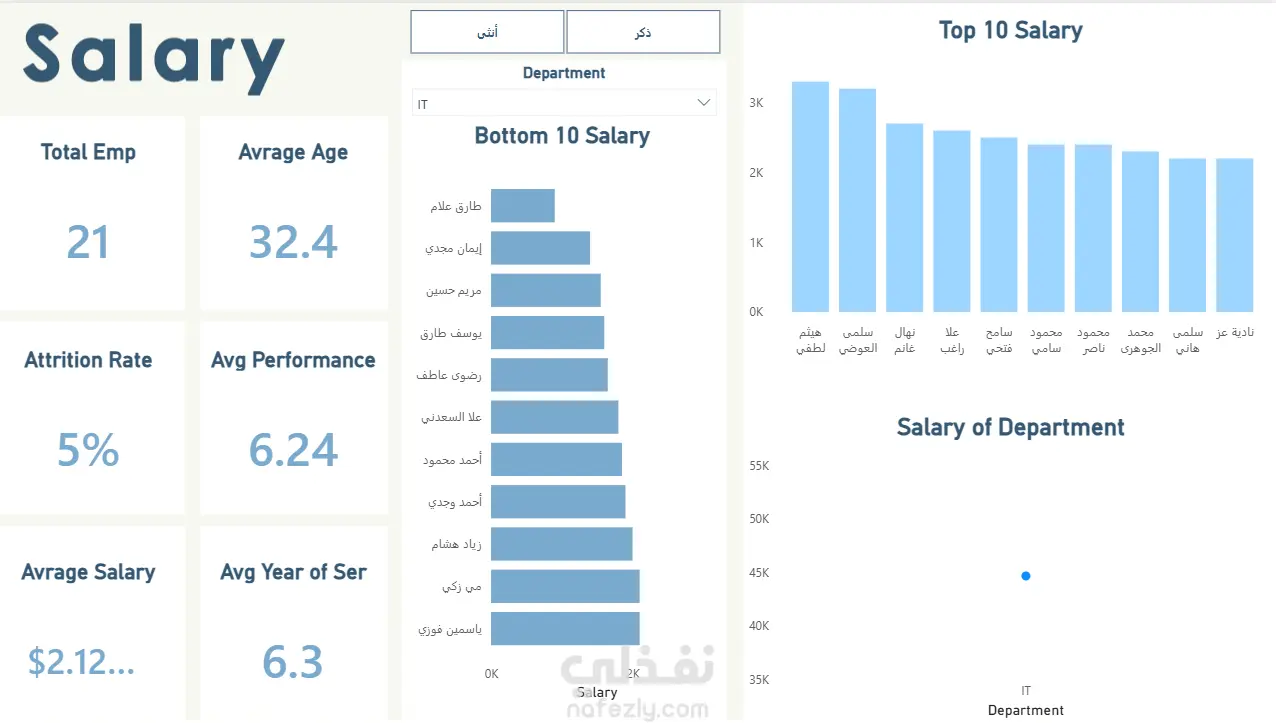Click the 45K axis label in department chart

(x=759, y=573)
